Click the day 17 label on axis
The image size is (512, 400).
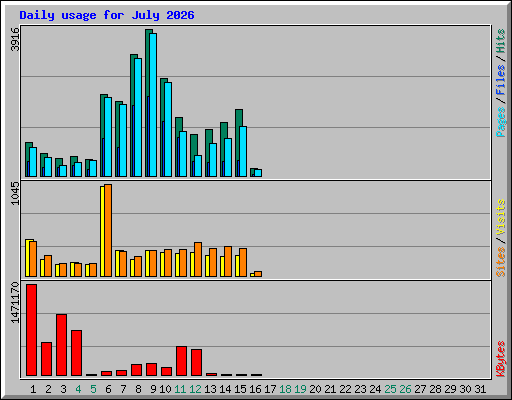coord(270,389)
